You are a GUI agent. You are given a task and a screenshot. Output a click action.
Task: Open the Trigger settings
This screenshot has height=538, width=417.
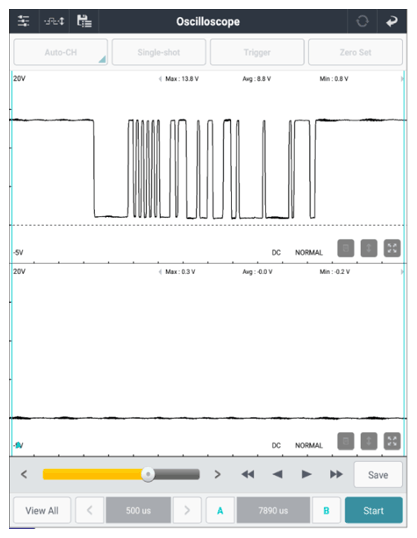click(x=257, y=52)
